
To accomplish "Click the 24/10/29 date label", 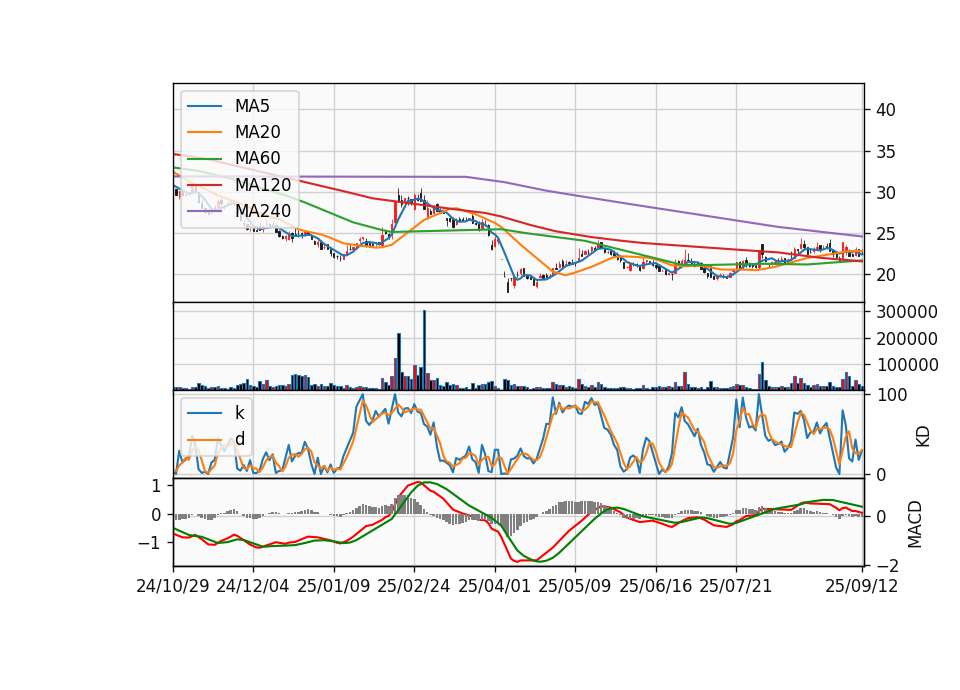I will (173, 586).
